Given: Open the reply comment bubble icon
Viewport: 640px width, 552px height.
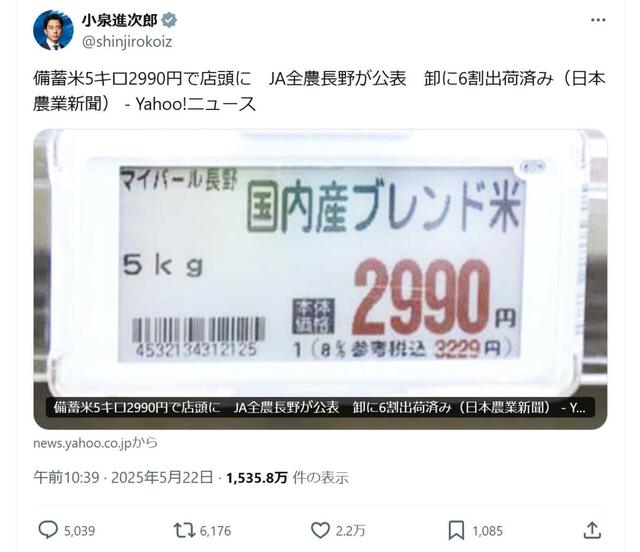Looking at the screenshot, I should click(48, 530).
